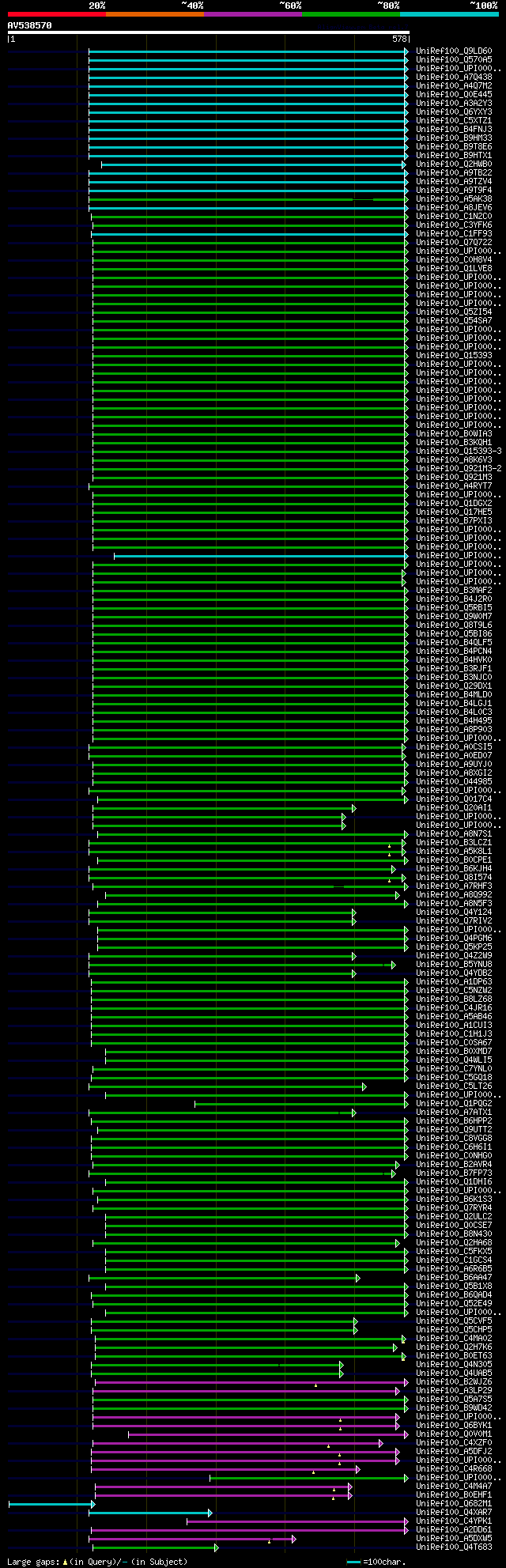The height and width of the screenshot is (1568, 506).
Task: Click the cyan alignment bar of UniRef100_Q682M1
Action: (x=51, y=1504)
